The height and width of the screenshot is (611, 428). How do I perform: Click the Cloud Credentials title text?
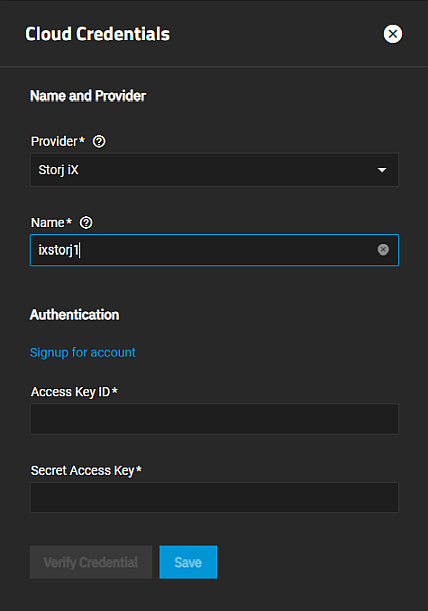(x=97, y=34)
